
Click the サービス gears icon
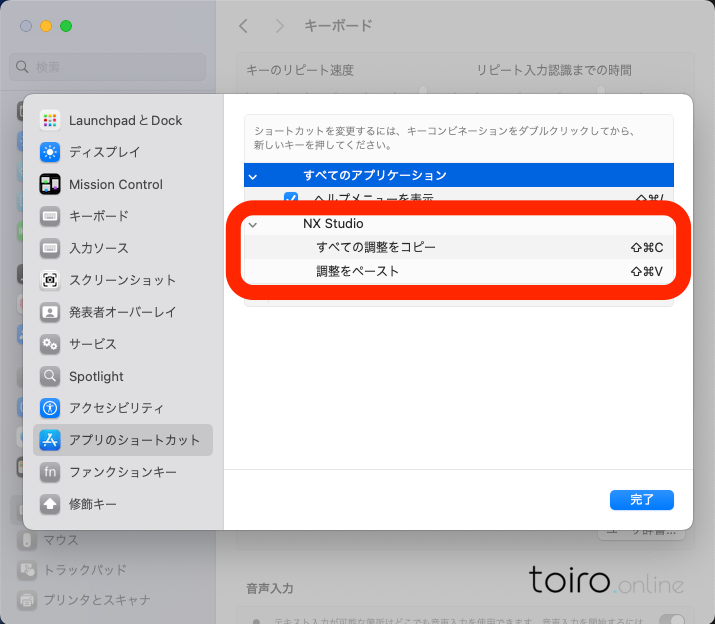click(x=50, y=344)
